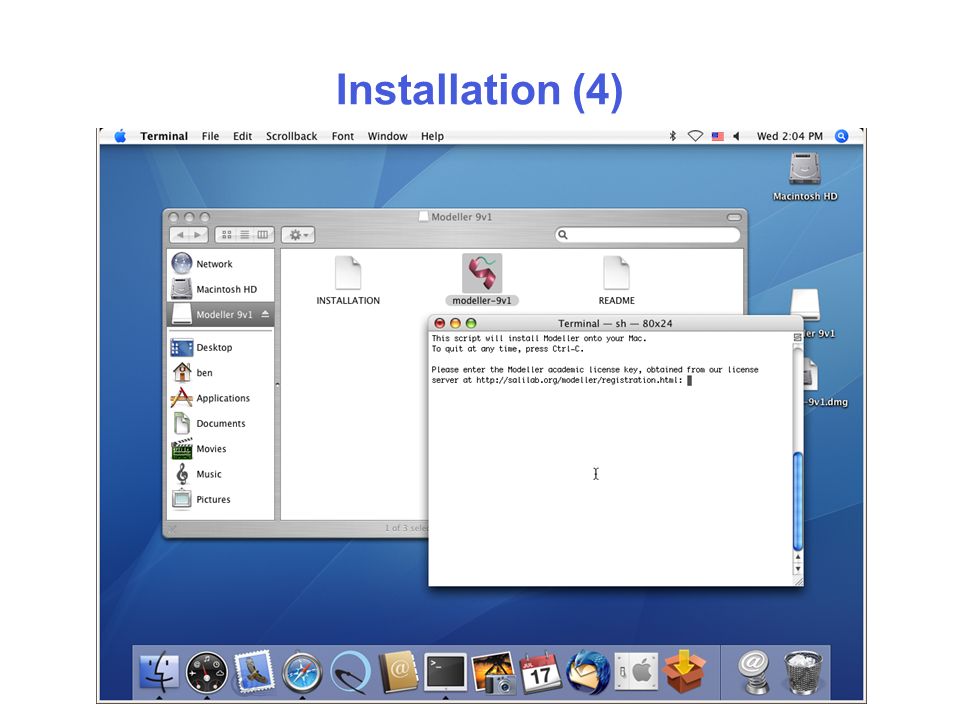Open the Edit menu

pos(242,136)
